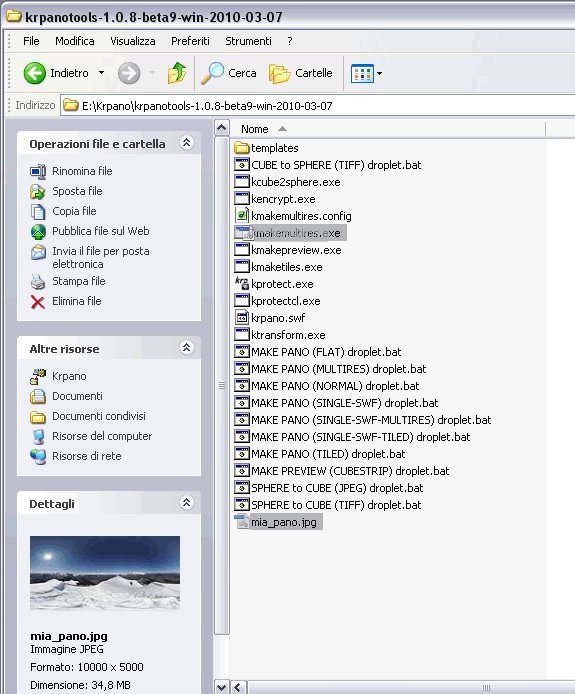Toggle the Cartelle folders pane

(x=301, y=73)
